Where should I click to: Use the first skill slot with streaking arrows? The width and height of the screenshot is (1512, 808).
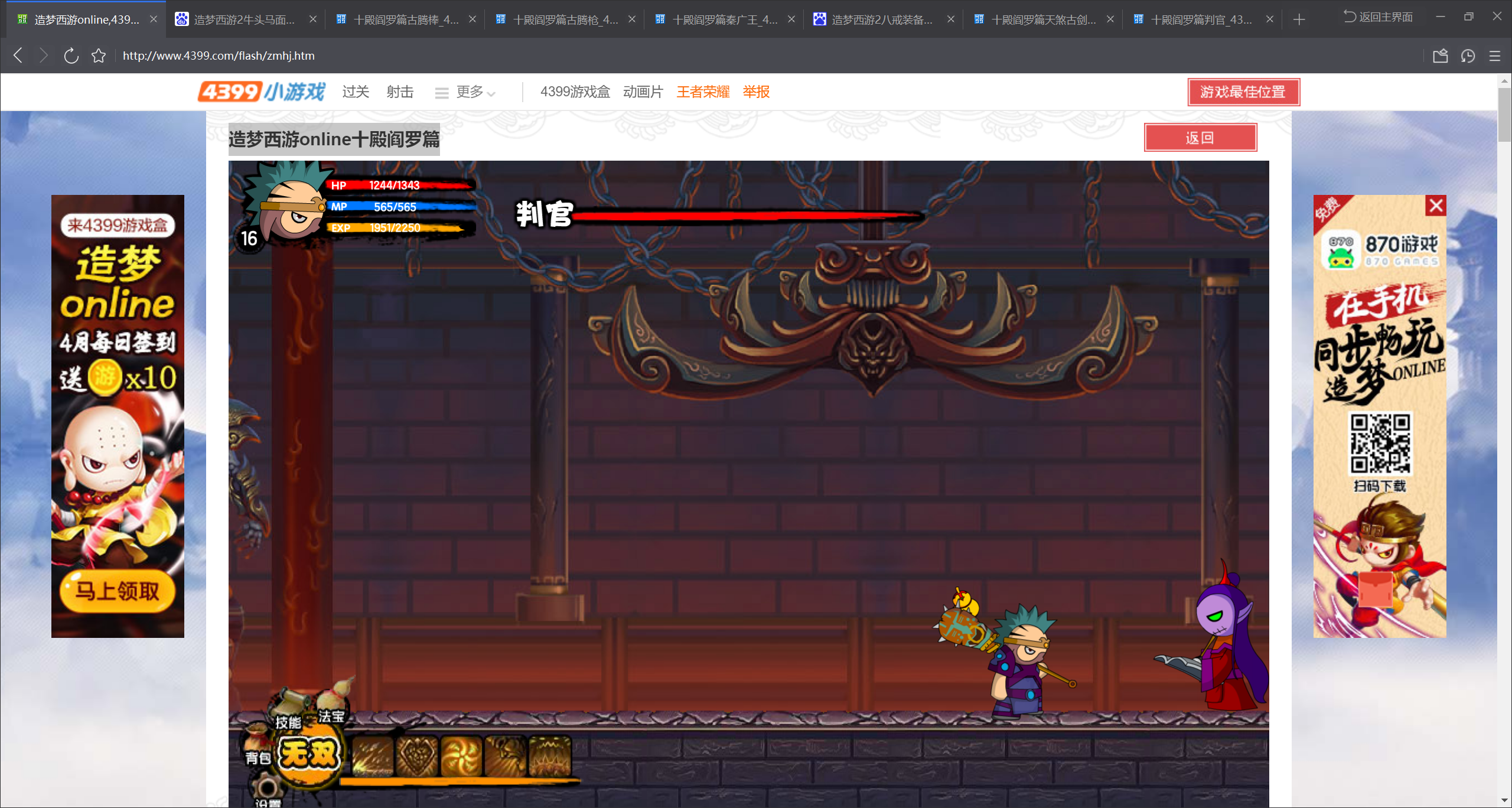tap(373, 755)
